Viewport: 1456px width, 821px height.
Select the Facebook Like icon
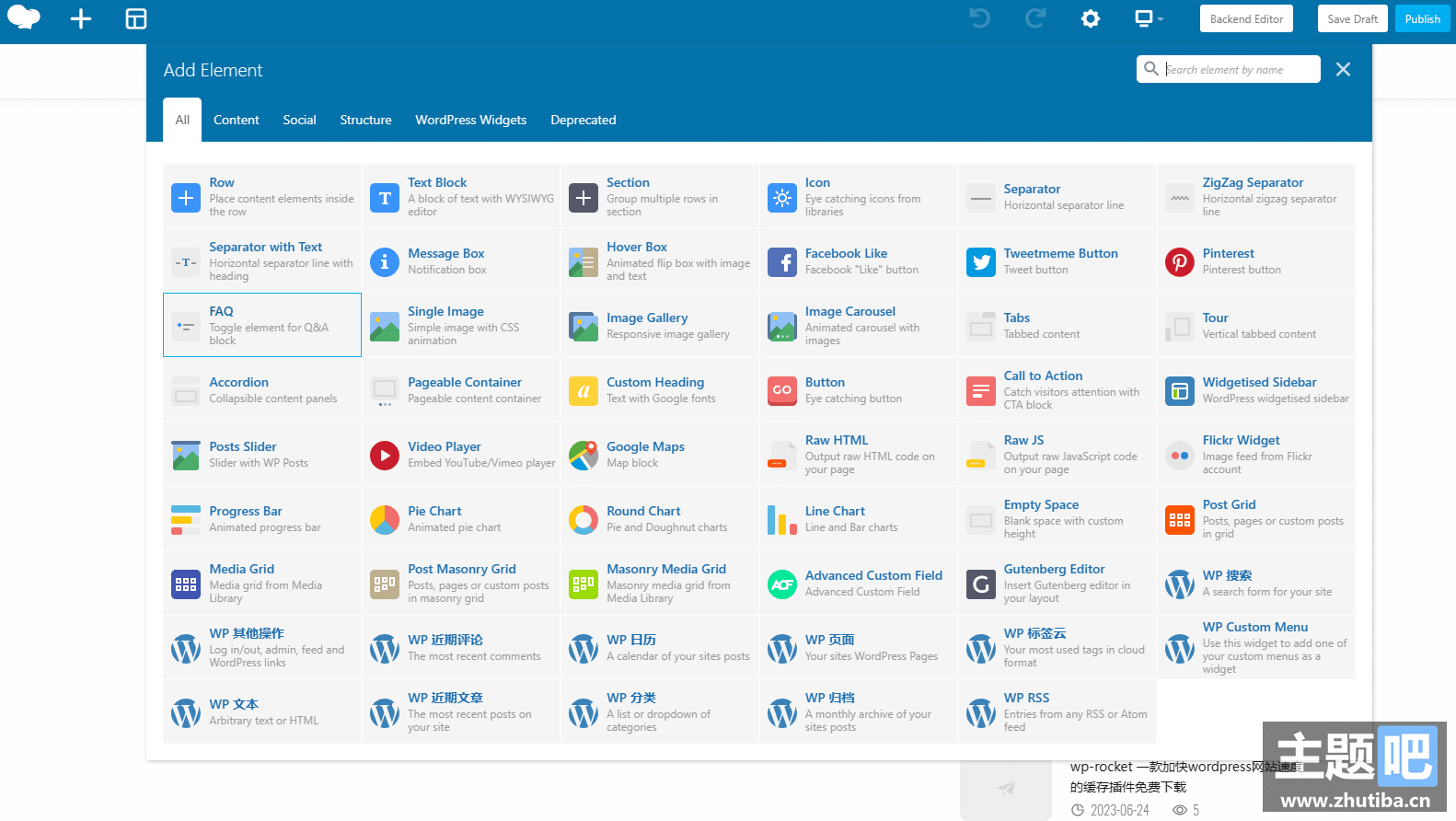tap(782, 262)
